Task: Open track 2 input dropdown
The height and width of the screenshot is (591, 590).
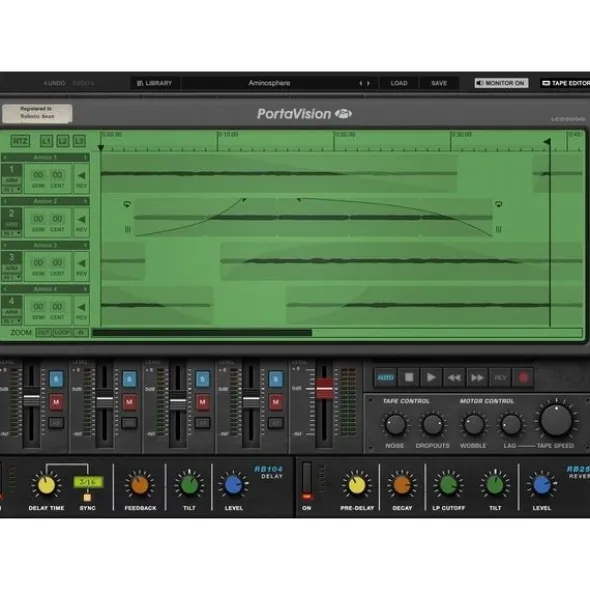Action: (12, 233)
